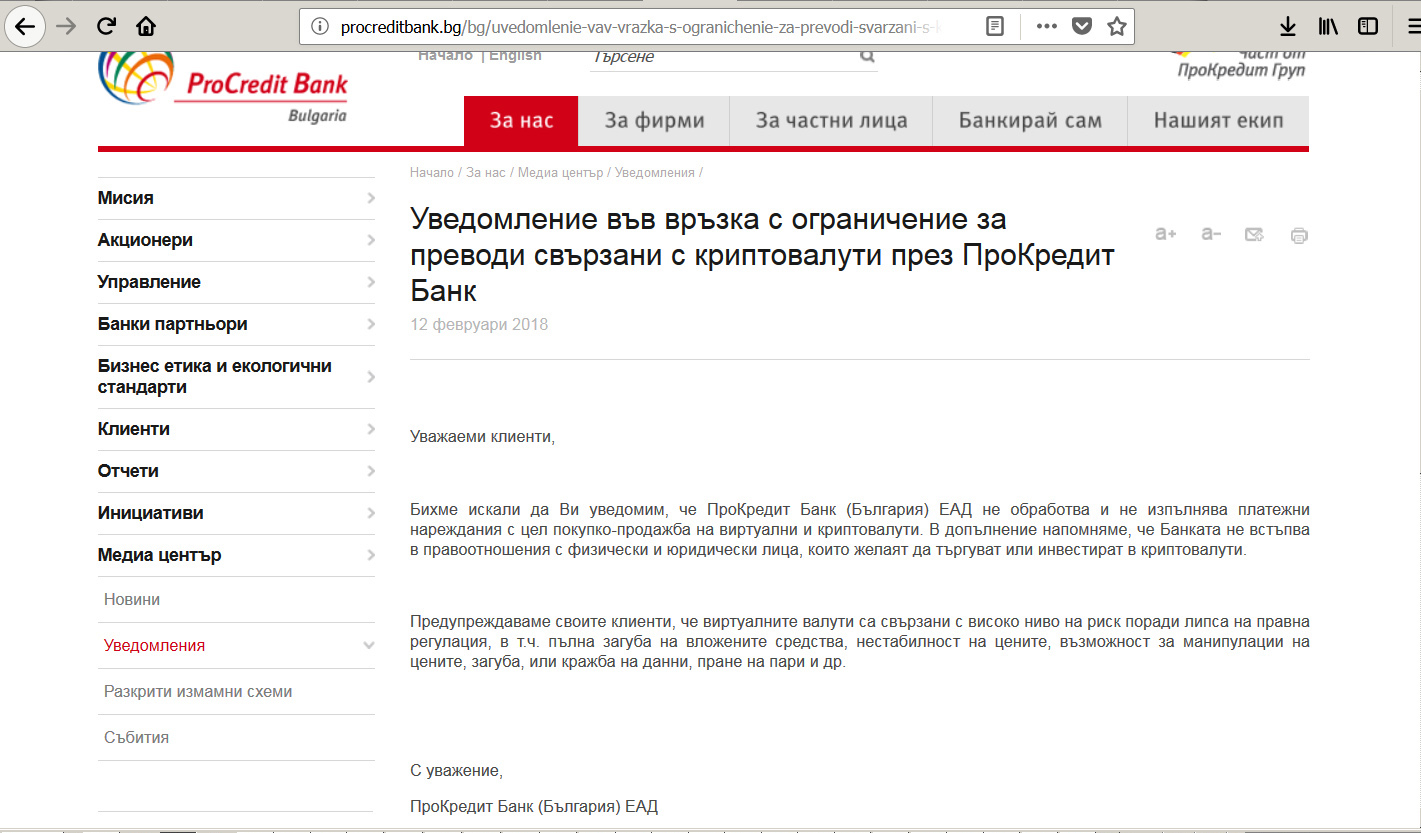Viewport: 1421px width, 833px height.
Task: Click the date 12 февруари 2018
Action: 479,324
